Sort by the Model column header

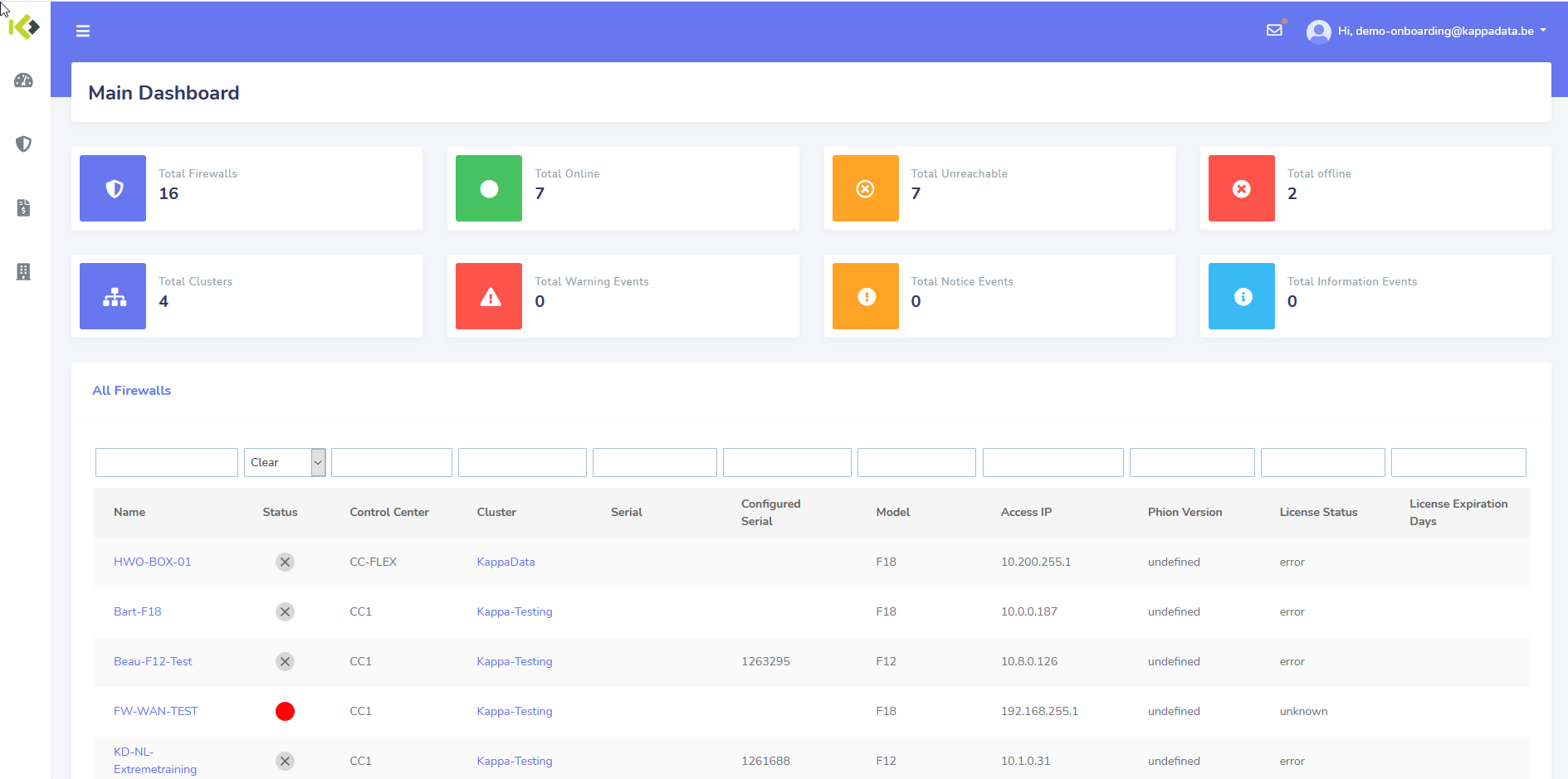point(893,512)
